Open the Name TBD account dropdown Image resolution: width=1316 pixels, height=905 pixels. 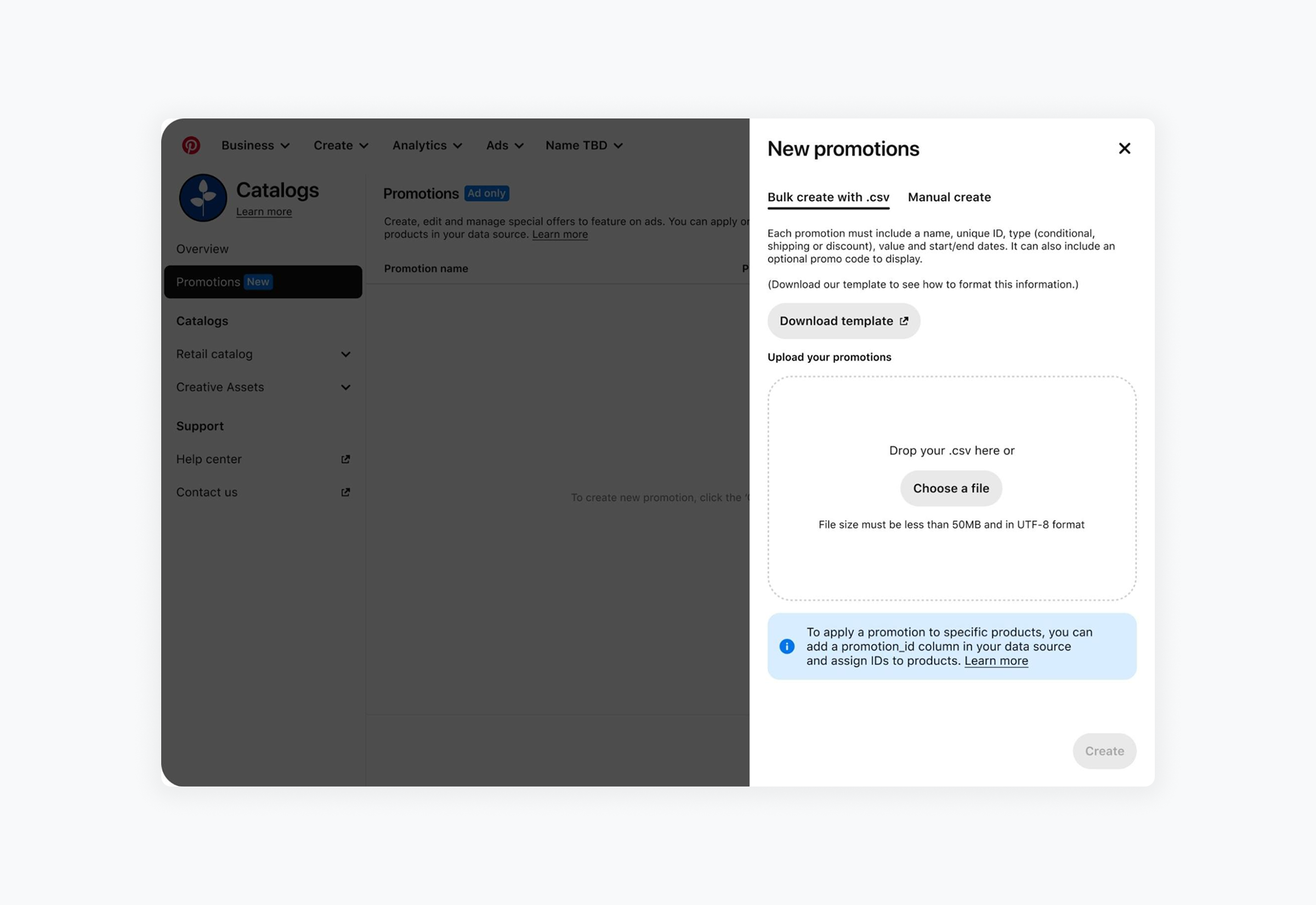[x=584, y=145]
